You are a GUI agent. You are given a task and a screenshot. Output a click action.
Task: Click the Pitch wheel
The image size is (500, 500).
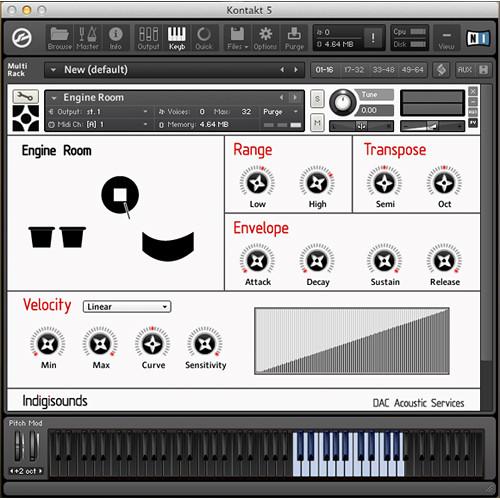(x=18, y=447)
